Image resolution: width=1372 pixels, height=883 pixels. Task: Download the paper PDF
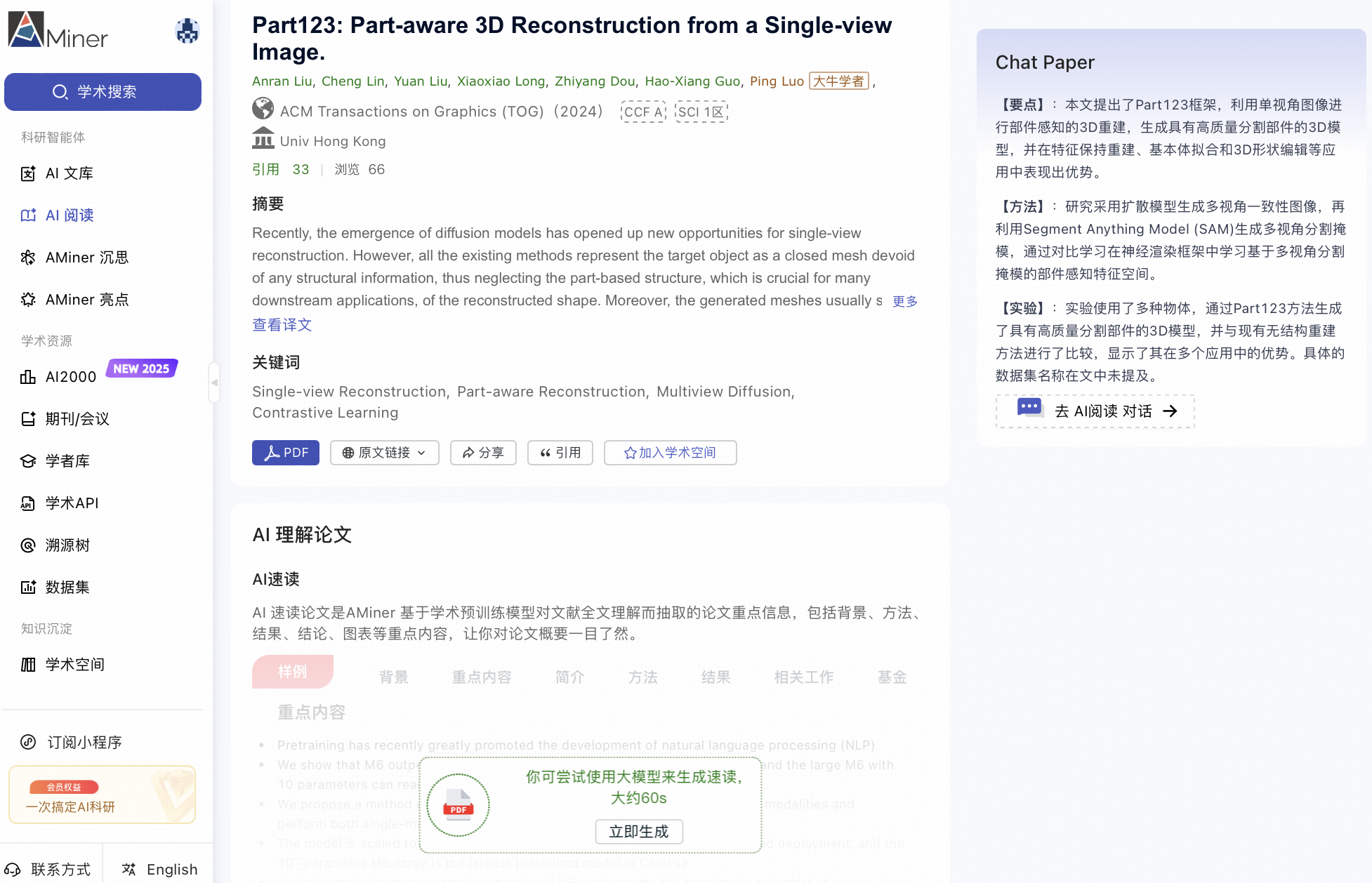coord(285,453)
